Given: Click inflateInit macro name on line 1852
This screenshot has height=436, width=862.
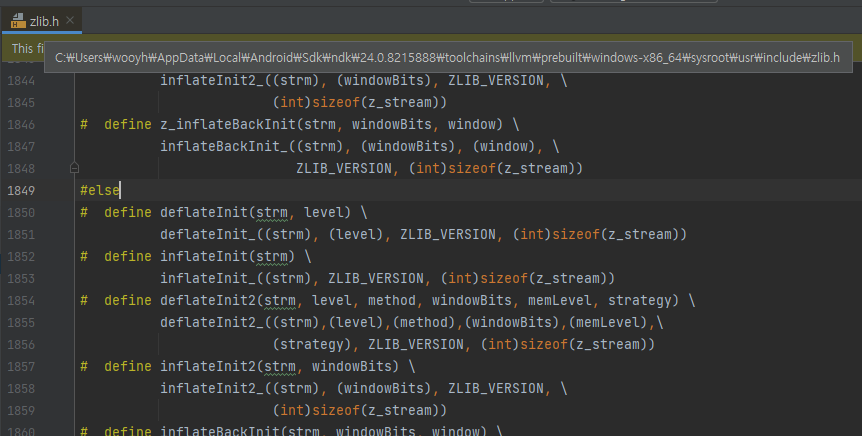Looking at the screenshot, I should click(205, 256).
